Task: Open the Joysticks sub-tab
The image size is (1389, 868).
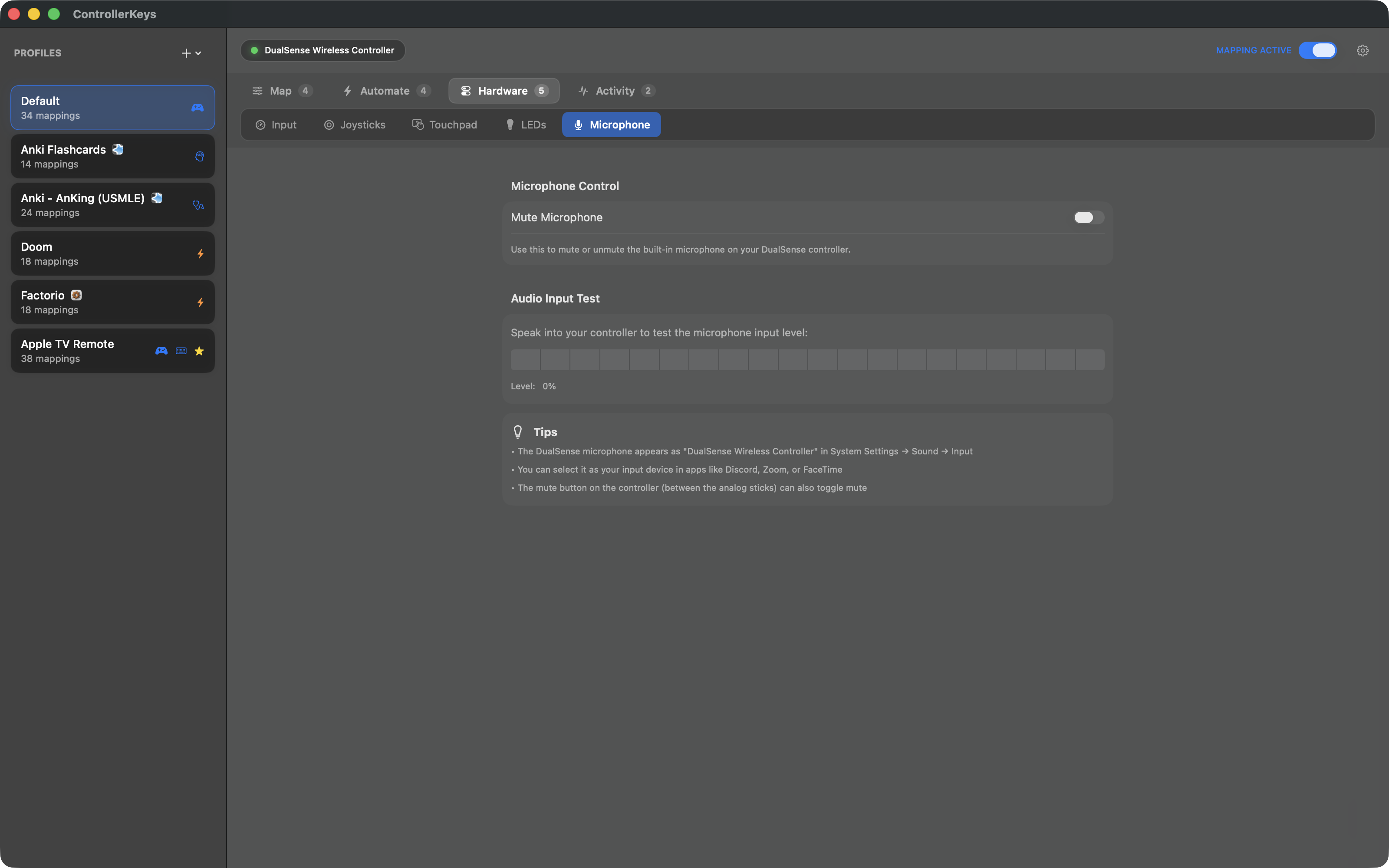Action: [355, 125]
